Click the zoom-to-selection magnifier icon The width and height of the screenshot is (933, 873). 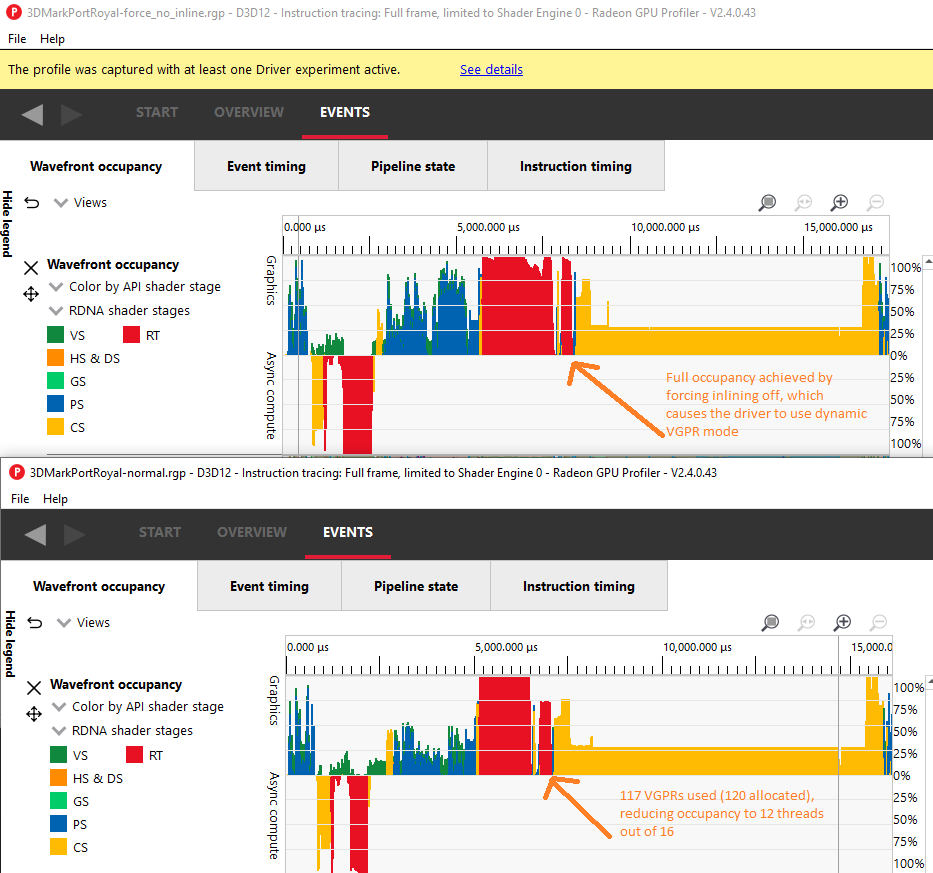pyautogui.click(x=767, y=202)
